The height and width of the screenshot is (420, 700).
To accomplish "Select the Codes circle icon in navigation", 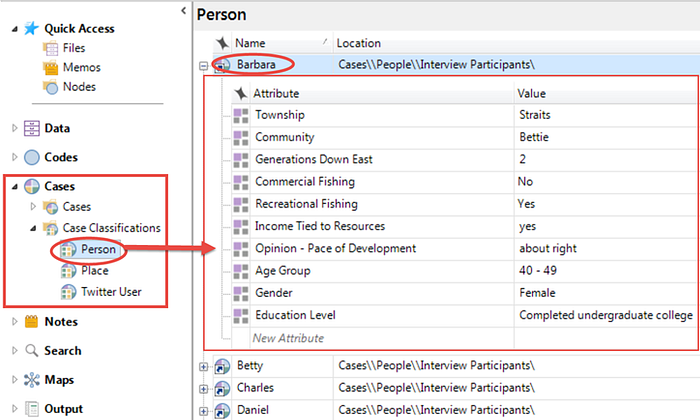I will 32,157.
